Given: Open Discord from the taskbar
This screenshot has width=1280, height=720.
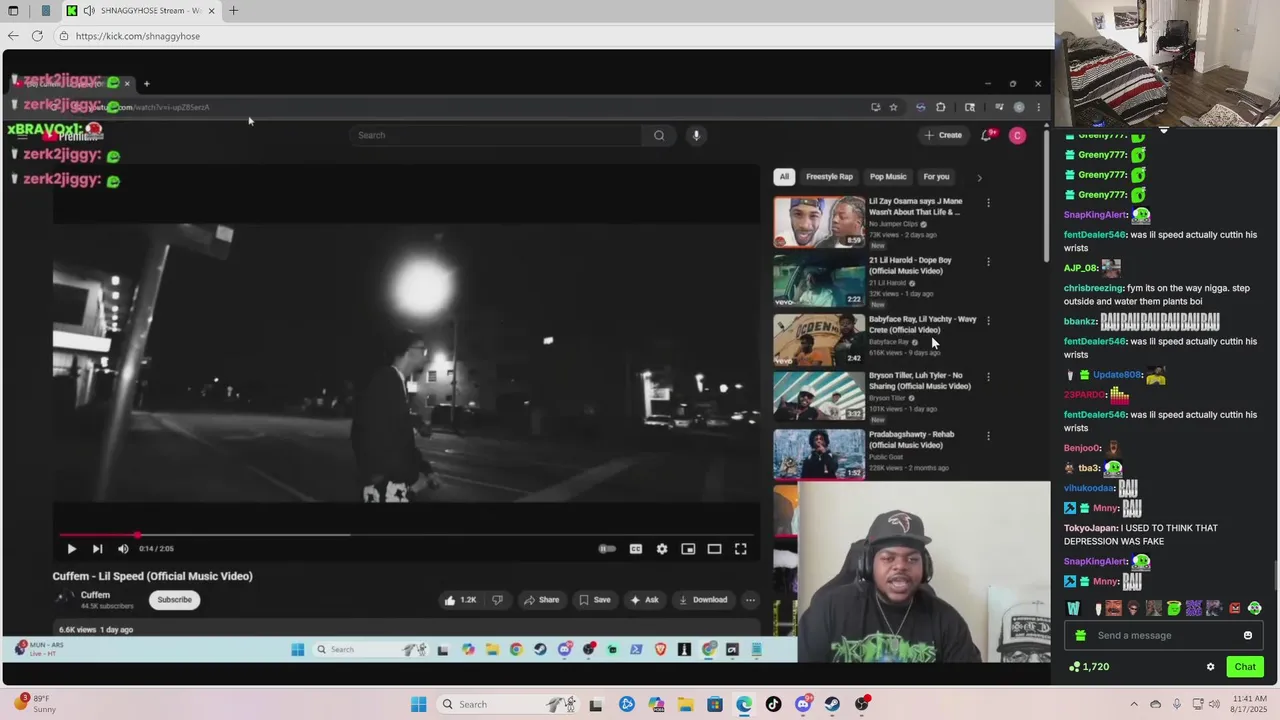Looking at the screenshot, I should (803, 704).
